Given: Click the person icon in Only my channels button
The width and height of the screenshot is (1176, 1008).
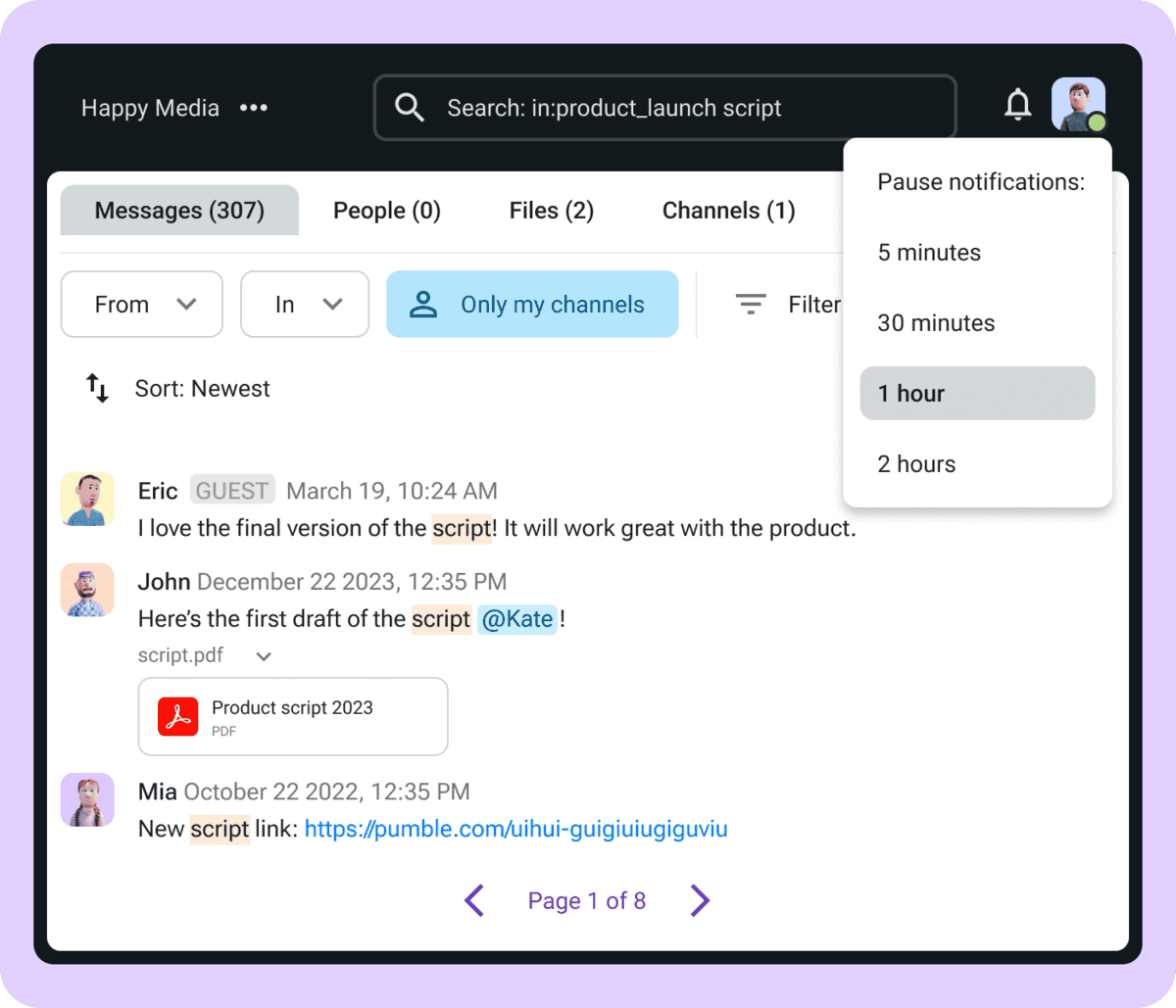Looking at the screenshot, I should (x=422, y=304).
